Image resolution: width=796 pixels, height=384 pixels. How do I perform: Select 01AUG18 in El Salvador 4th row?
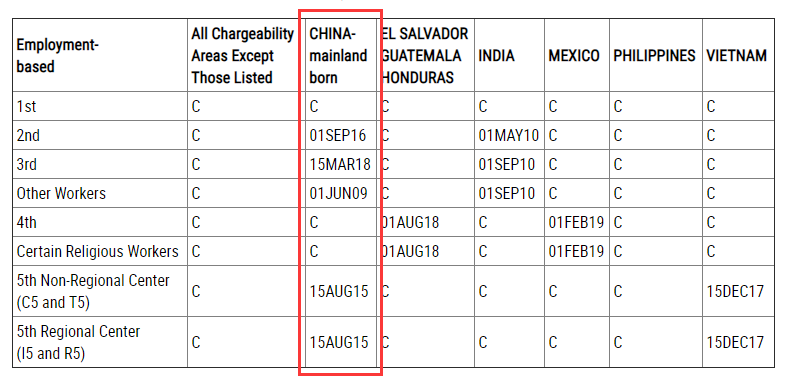tap(410, 222)
